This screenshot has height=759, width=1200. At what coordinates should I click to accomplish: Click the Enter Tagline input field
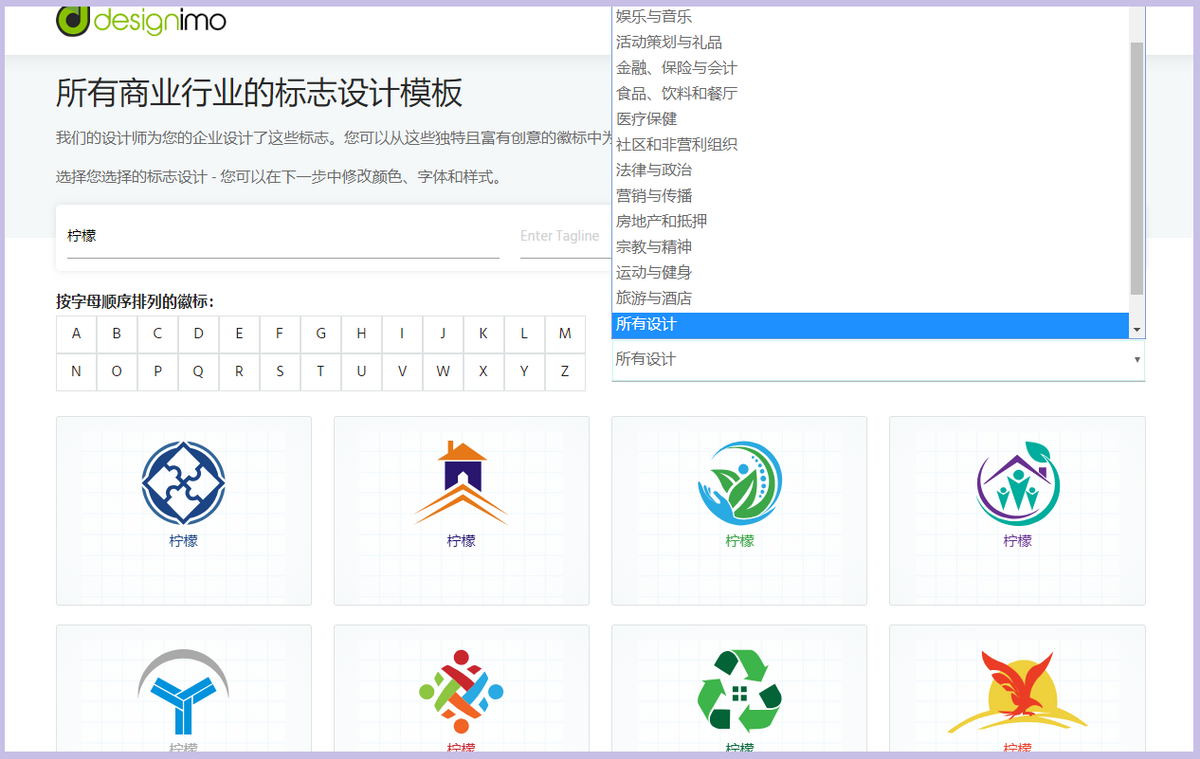pos(565,237)
